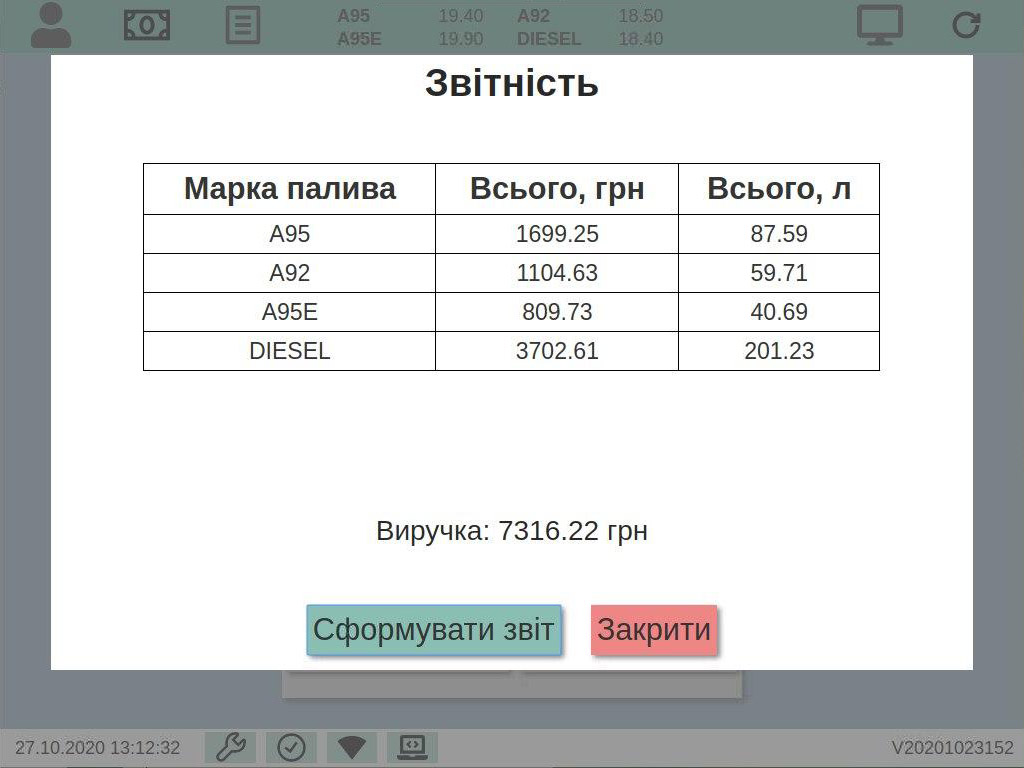Click the date and time 27.10.2020 13:12:32
1024x768 pixels.
coord(97,748)
